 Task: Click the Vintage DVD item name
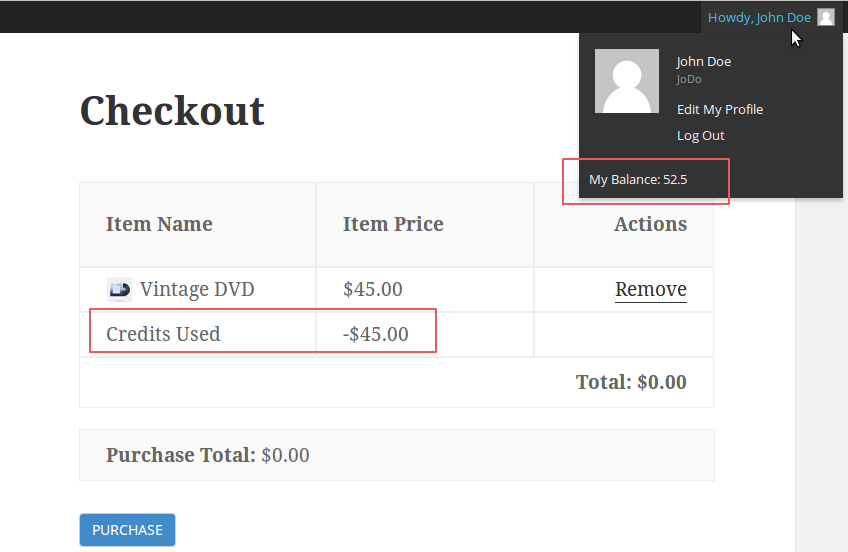(197, 289)
